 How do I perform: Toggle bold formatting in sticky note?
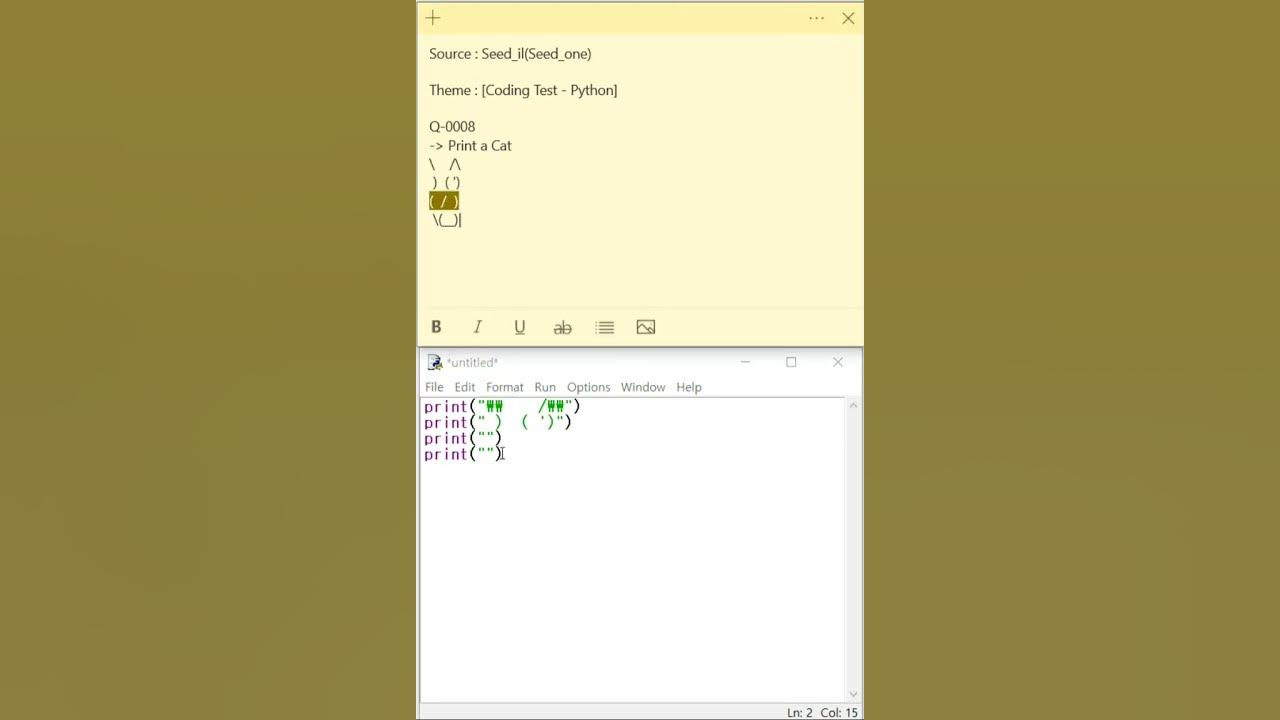click(x=436, y=327)
